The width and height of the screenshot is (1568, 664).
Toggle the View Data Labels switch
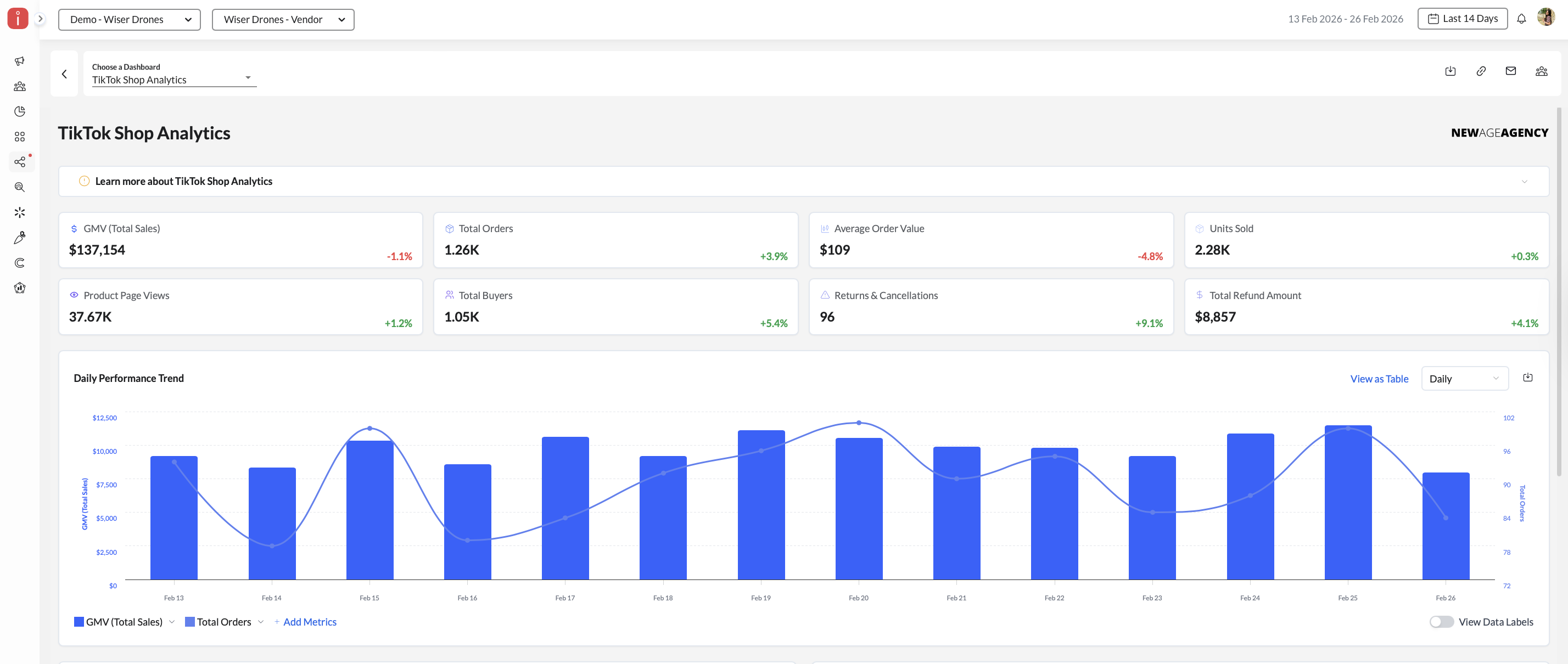point(1441,621)
